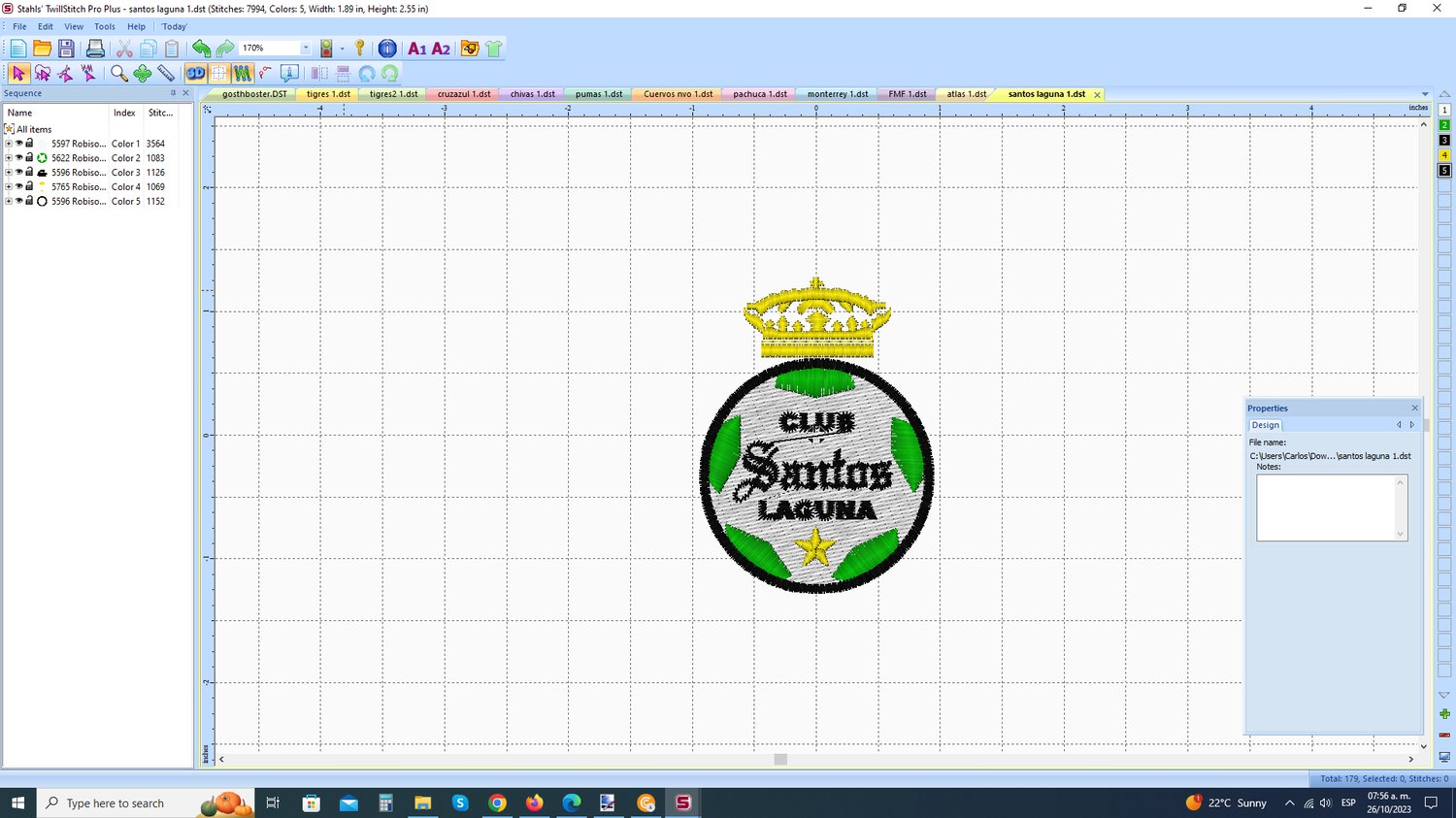This screenshot has width=1456, height=818.
Task: Activate the pink arrow select tool
Action: click(18, 73)
